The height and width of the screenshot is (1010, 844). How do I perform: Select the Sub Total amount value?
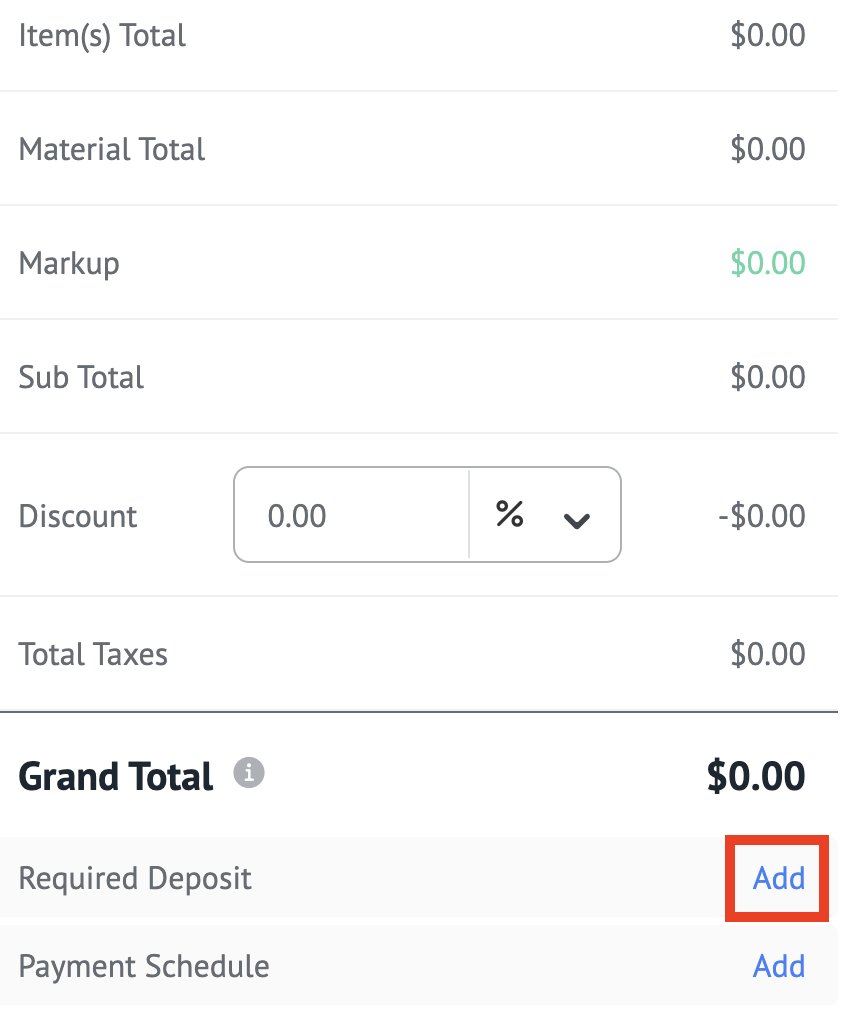click(x=767, y=378)
